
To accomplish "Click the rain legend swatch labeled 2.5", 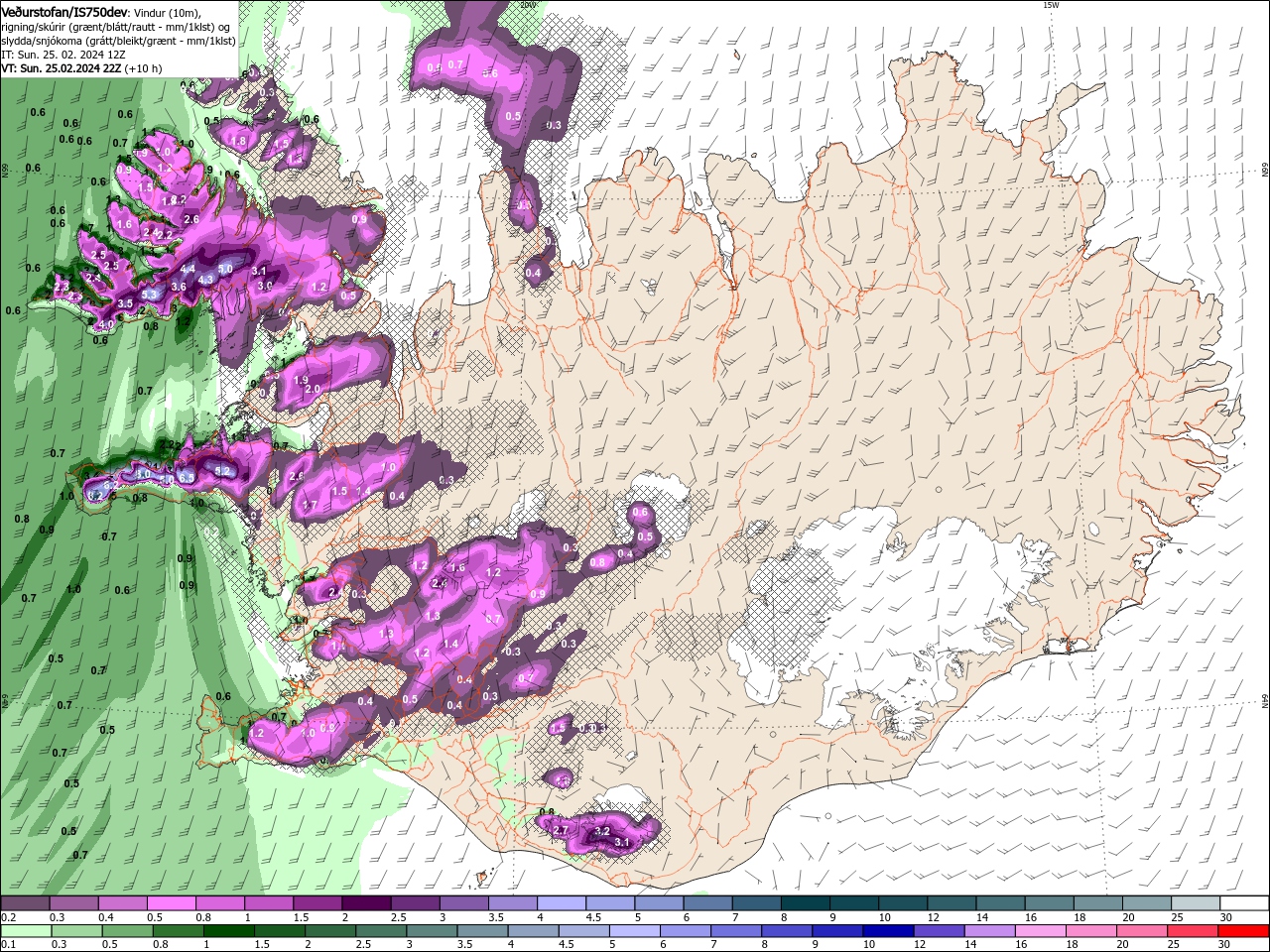I will pyautogui.click(x=382, y=931).
